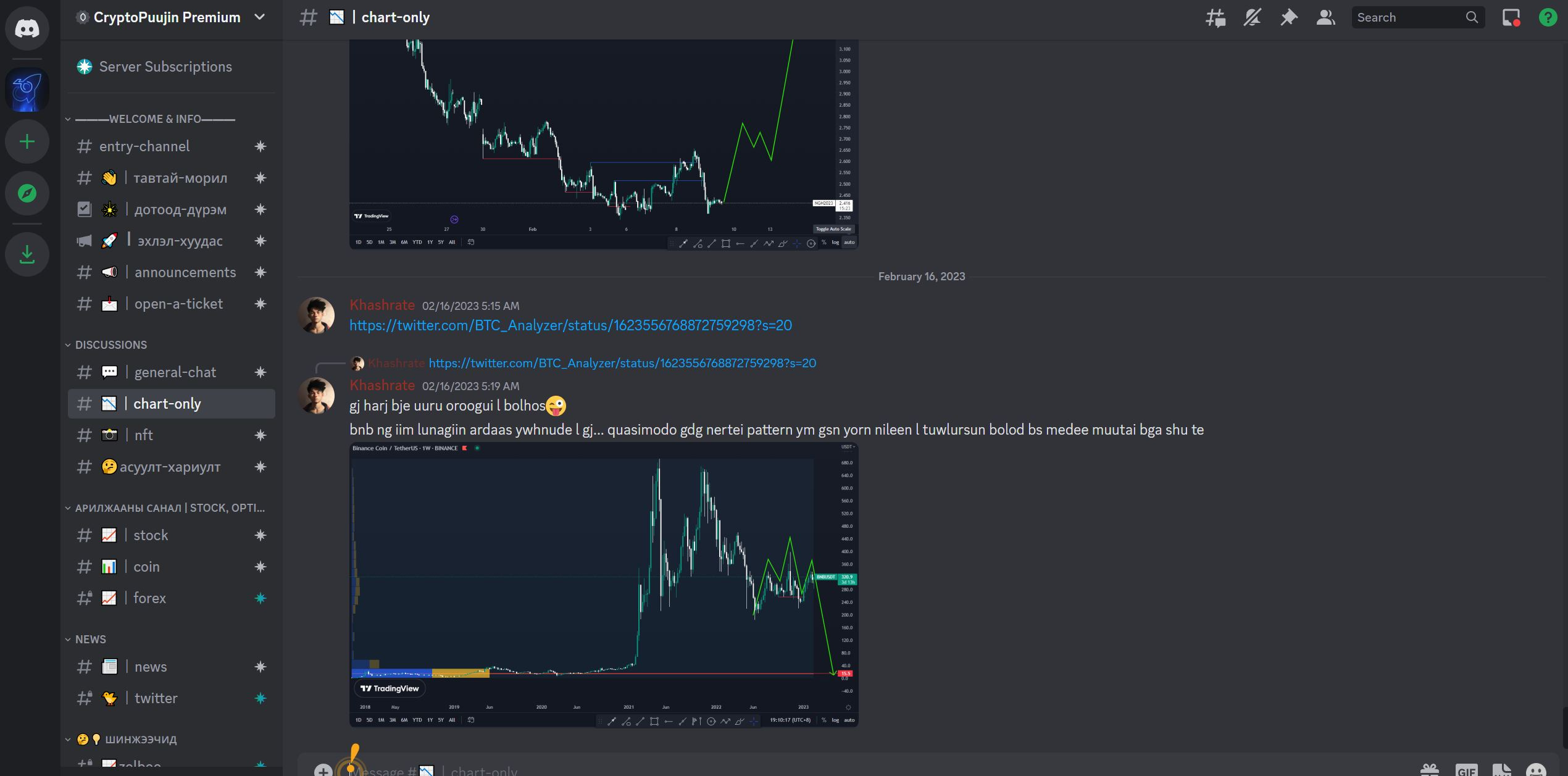
Task: Open Threads icon in channel header
Action: pos(1215,17)
